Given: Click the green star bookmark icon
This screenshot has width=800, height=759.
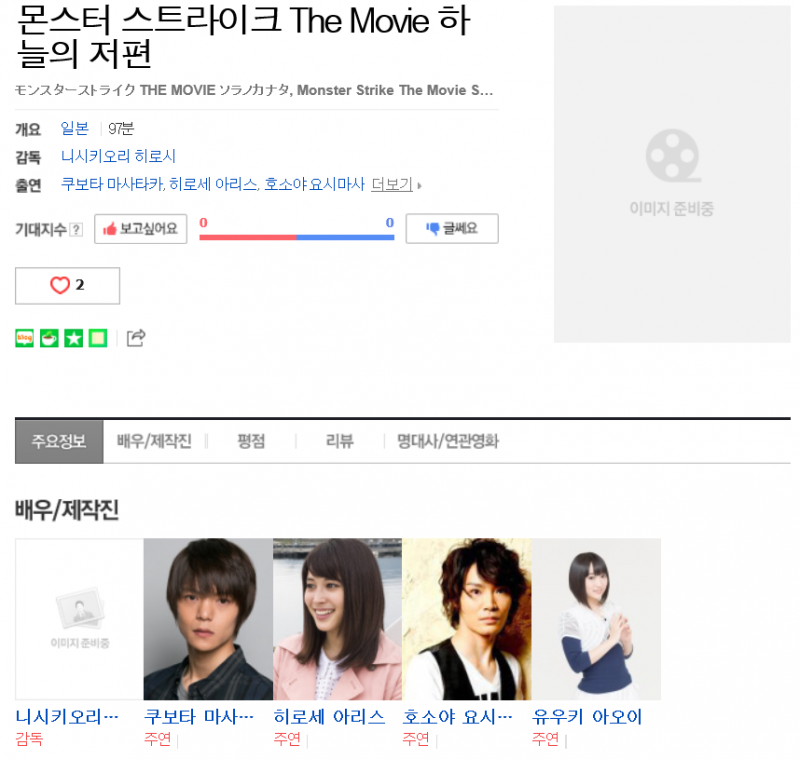Looking at the screenshot, I should pyautogui.click(x=73, y=338).
